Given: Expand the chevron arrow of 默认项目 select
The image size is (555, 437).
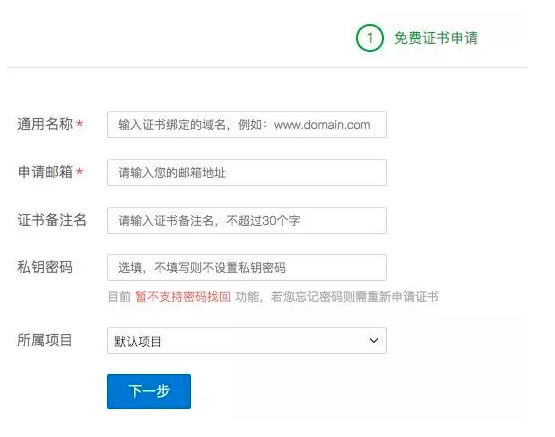Looking at the screenshot, I should (x=374, y=340).
